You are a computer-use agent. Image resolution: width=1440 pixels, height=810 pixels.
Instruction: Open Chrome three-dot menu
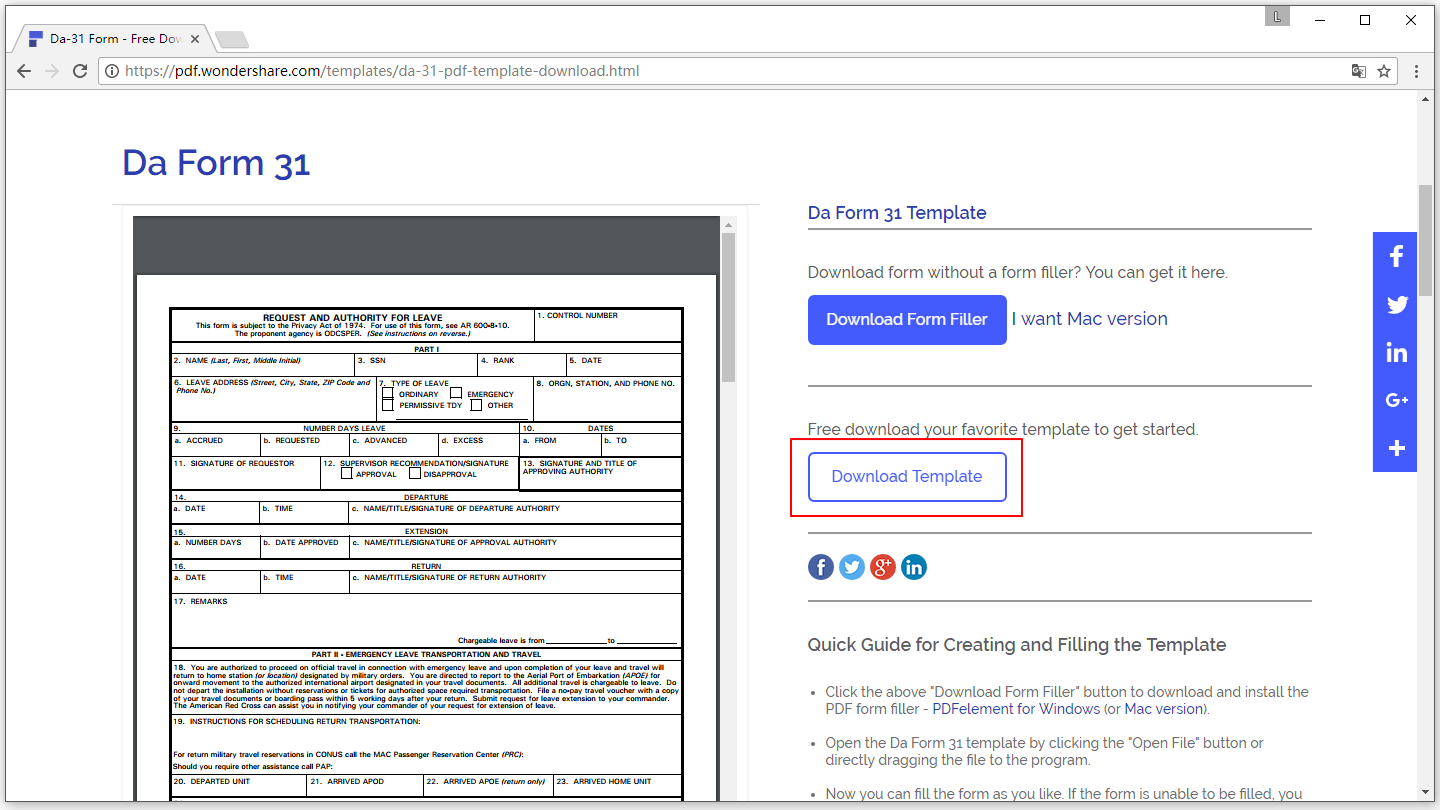(1416, 71)
